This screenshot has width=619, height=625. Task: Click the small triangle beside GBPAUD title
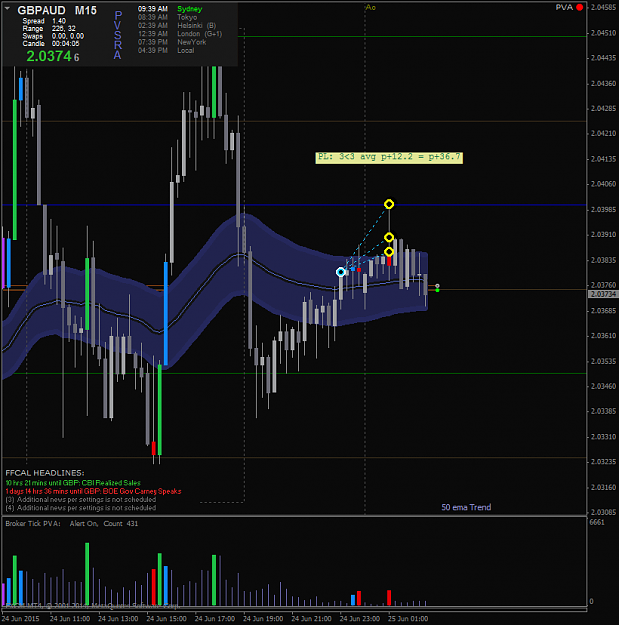[8, 8]
